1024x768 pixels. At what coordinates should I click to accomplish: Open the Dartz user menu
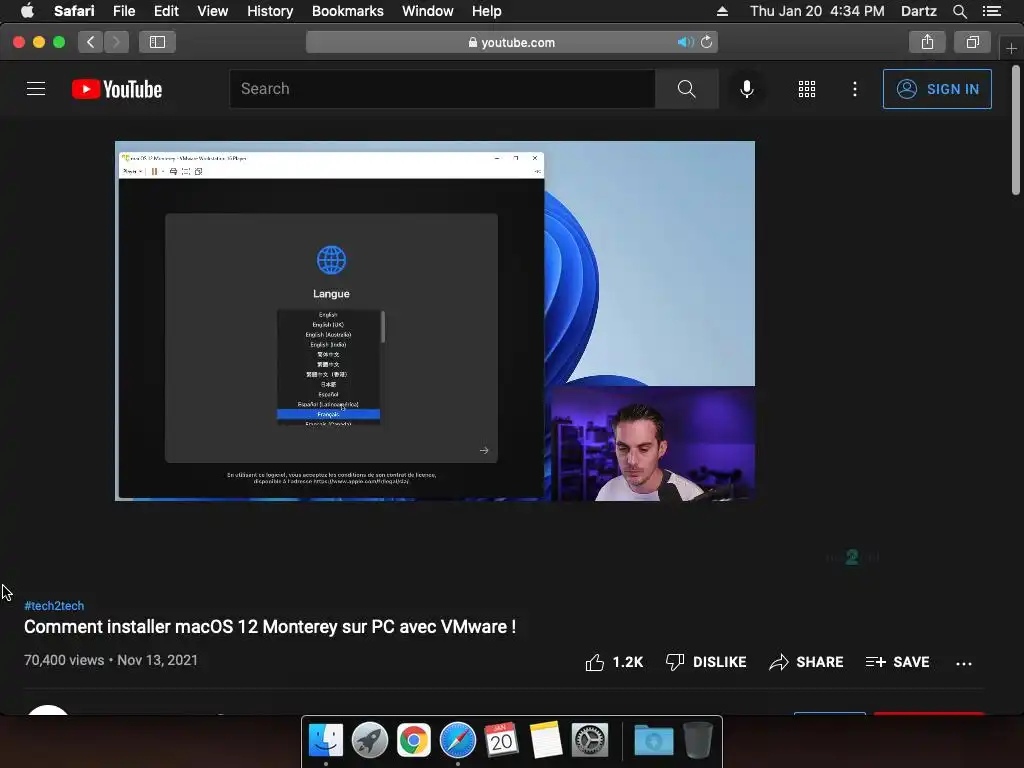pyautogui.click(x=918, y=11)
